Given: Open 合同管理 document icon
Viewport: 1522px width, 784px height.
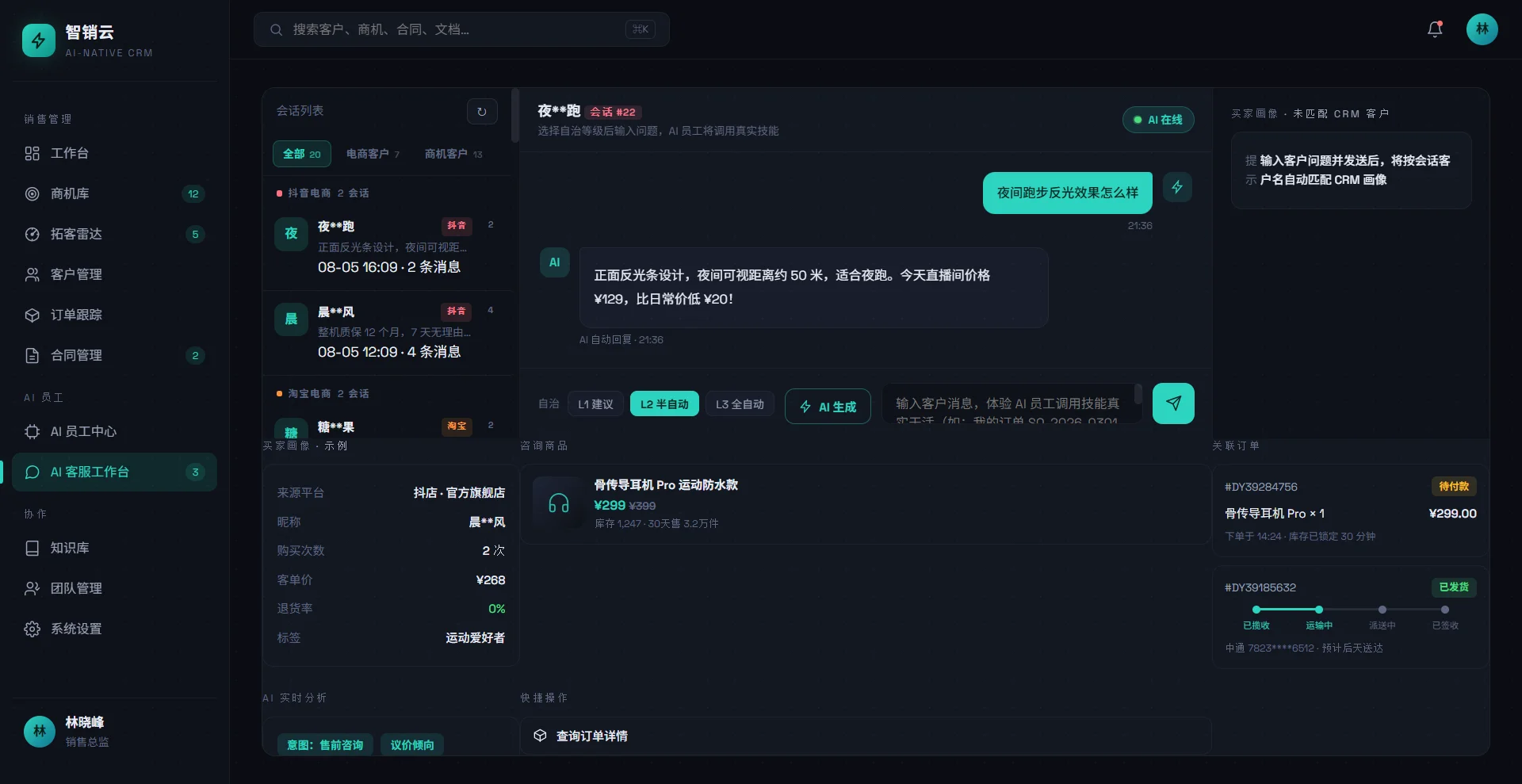Looking at the screenshot, I should [32, 355].
